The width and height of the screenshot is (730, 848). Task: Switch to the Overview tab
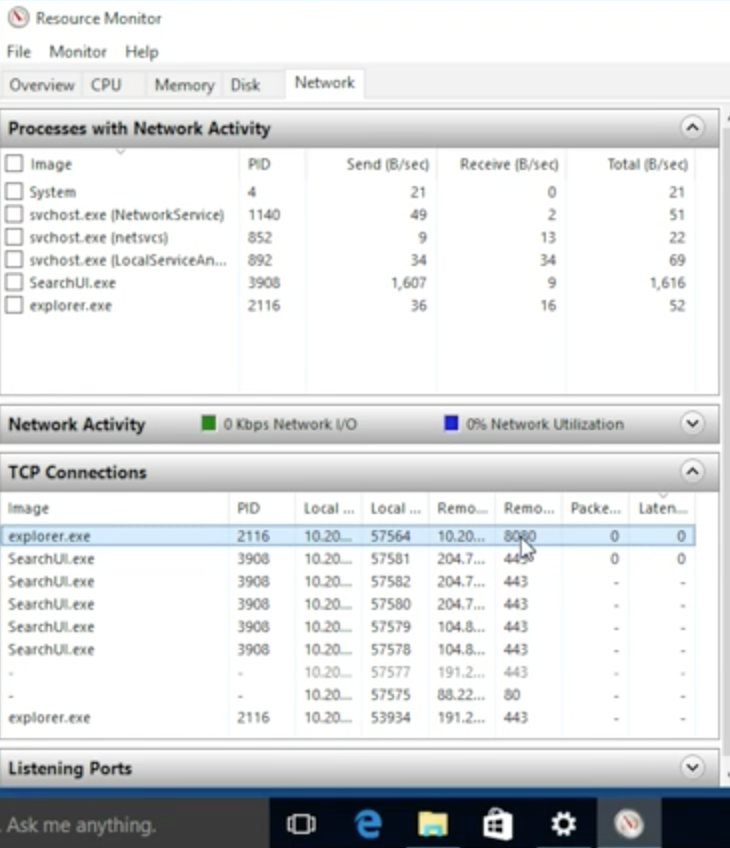pyautogui.click(x=42, y=85)
